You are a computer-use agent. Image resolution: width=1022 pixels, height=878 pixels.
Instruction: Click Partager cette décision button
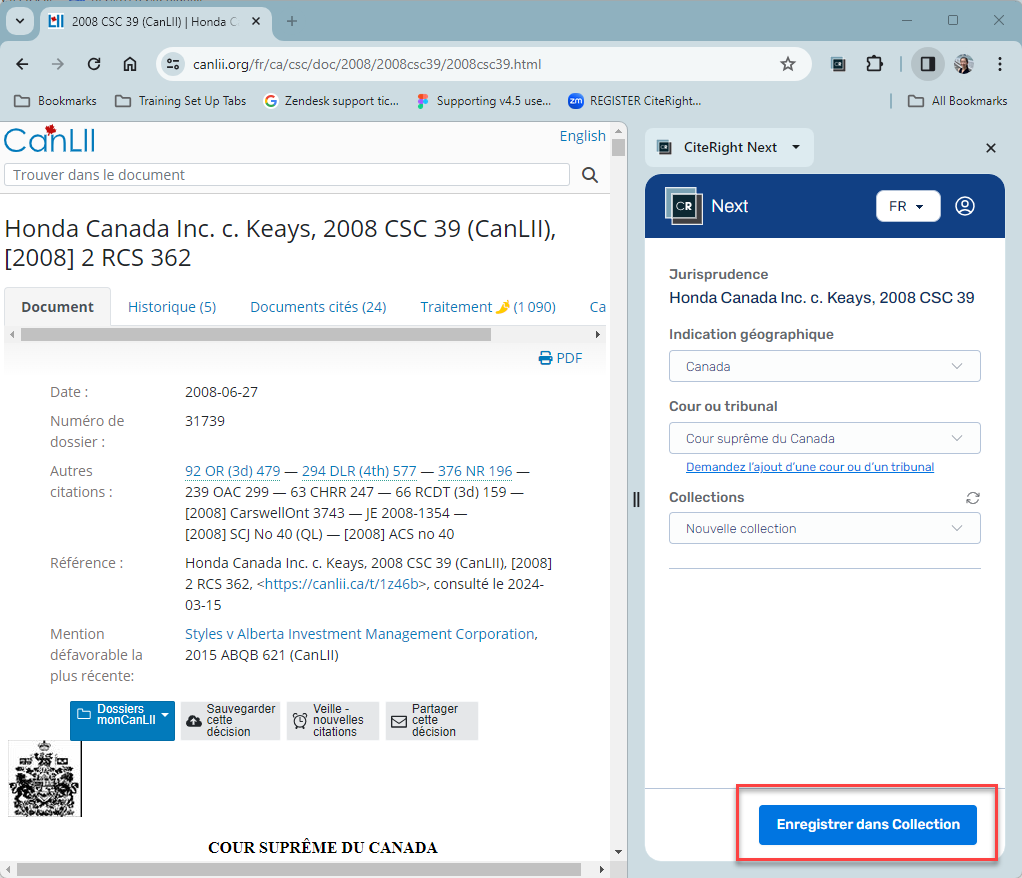coord(431,720)
